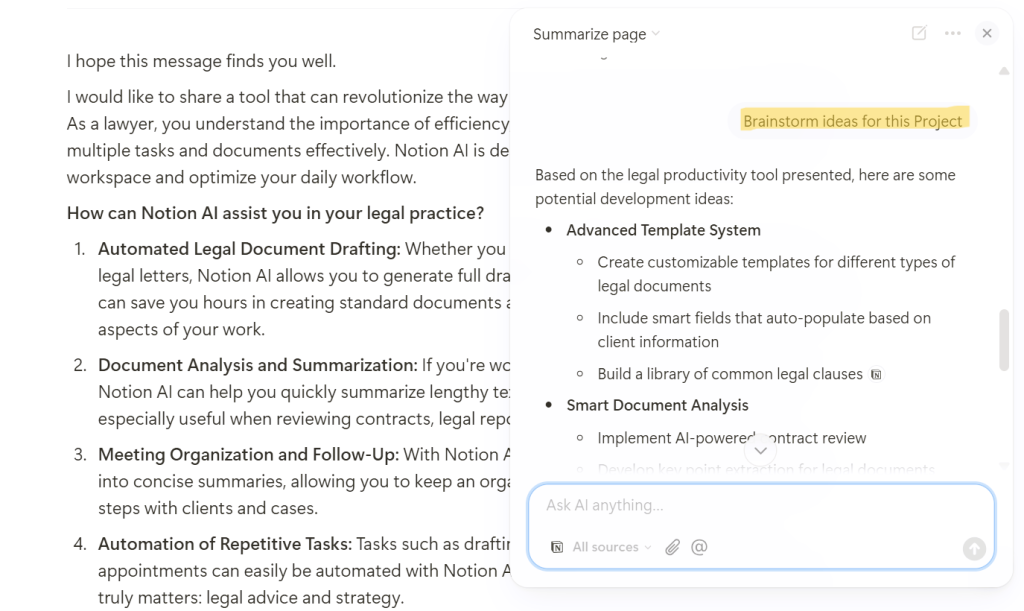1024x611 pixels.
Task: Start a new AI chat with compose icon
Action: pyautogui.click(x=919, y=33)
